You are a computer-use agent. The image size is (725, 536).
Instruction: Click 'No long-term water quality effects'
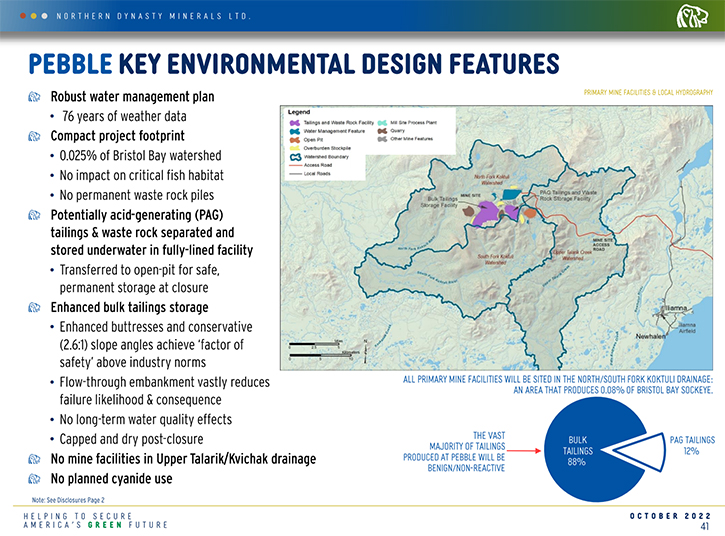tap(146, 419)
